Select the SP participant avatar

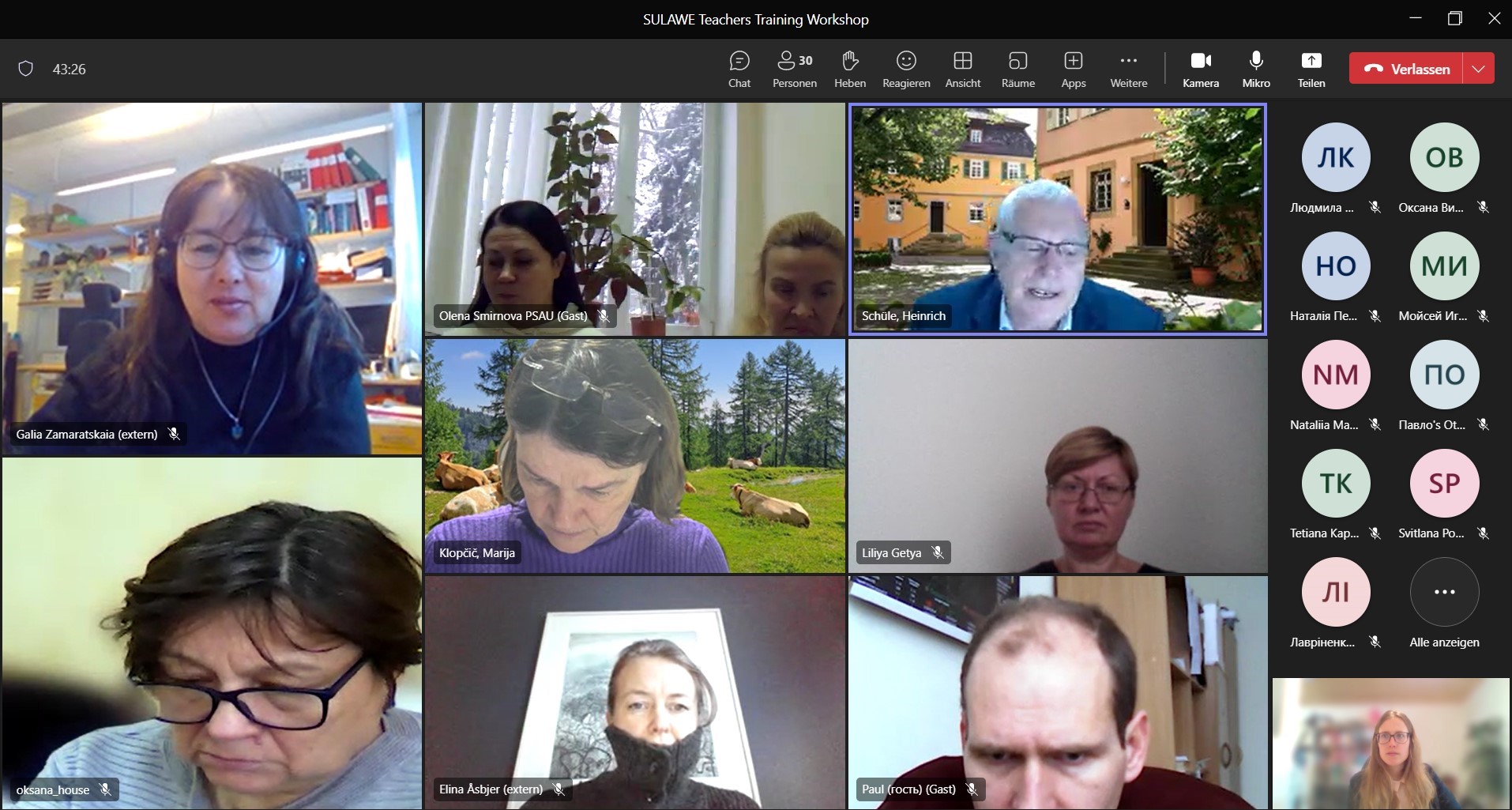(x=1444, y=483)
